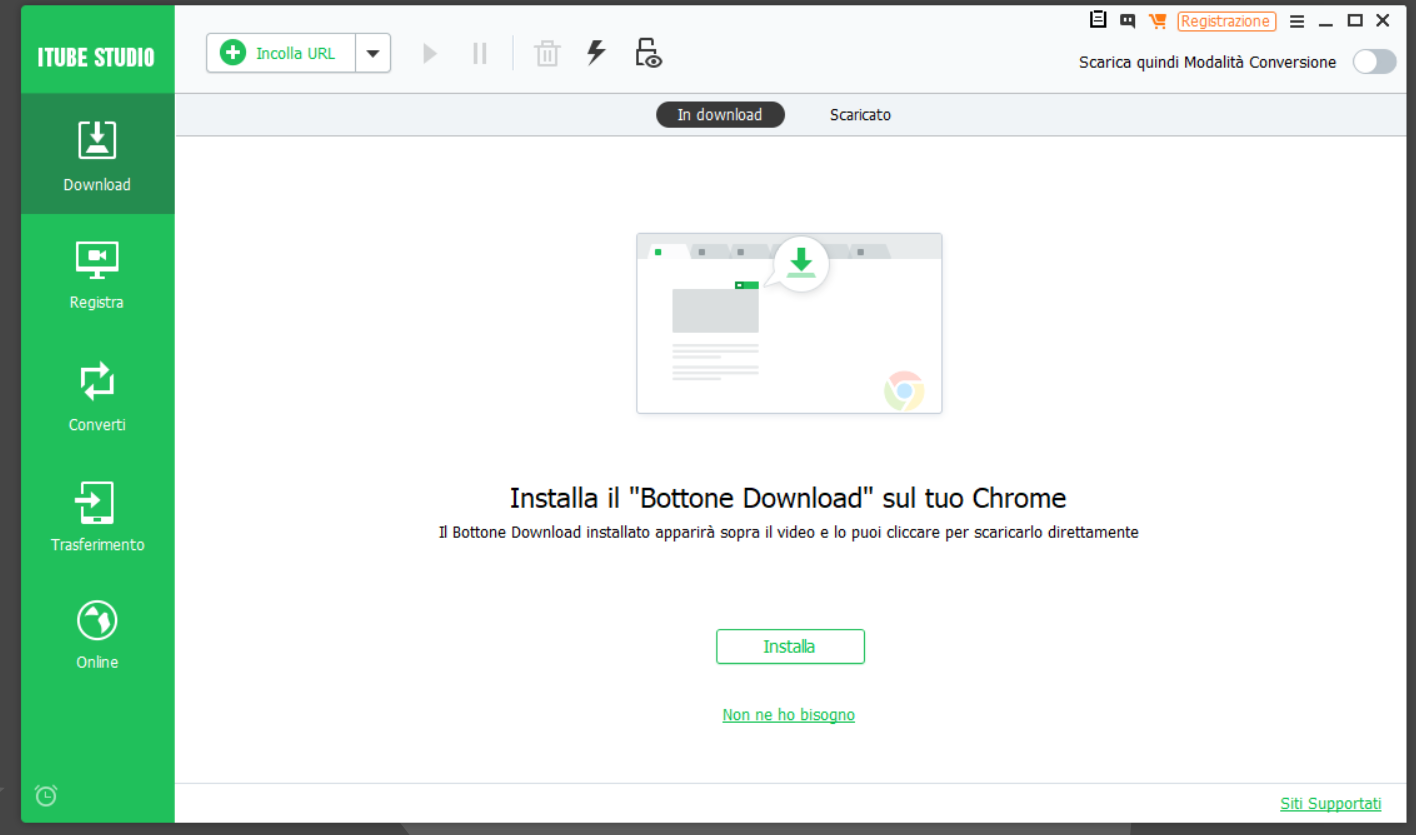Go to the Converti section

point(97,395)
